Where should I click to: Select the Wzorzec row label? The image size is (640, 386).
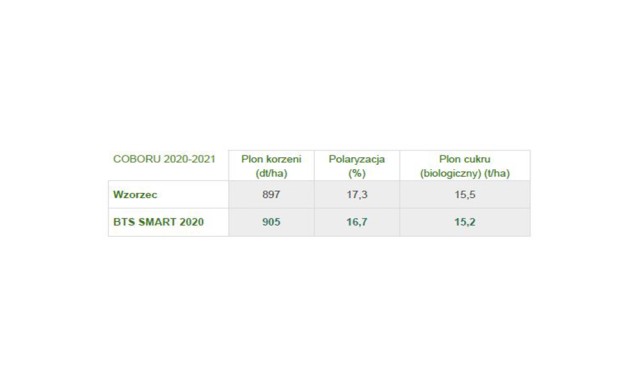(x=135, y=195)
